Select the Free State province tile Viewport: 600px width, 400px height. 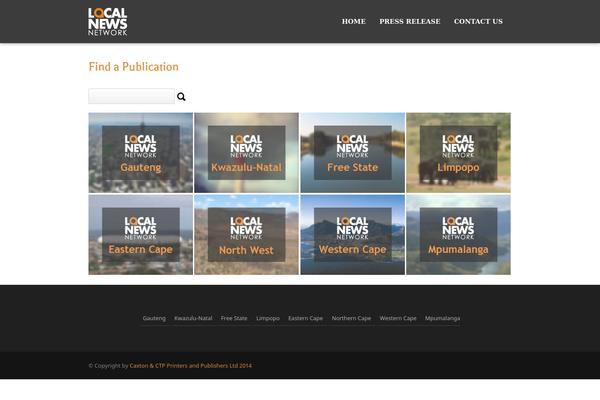[x=352, y=152]
